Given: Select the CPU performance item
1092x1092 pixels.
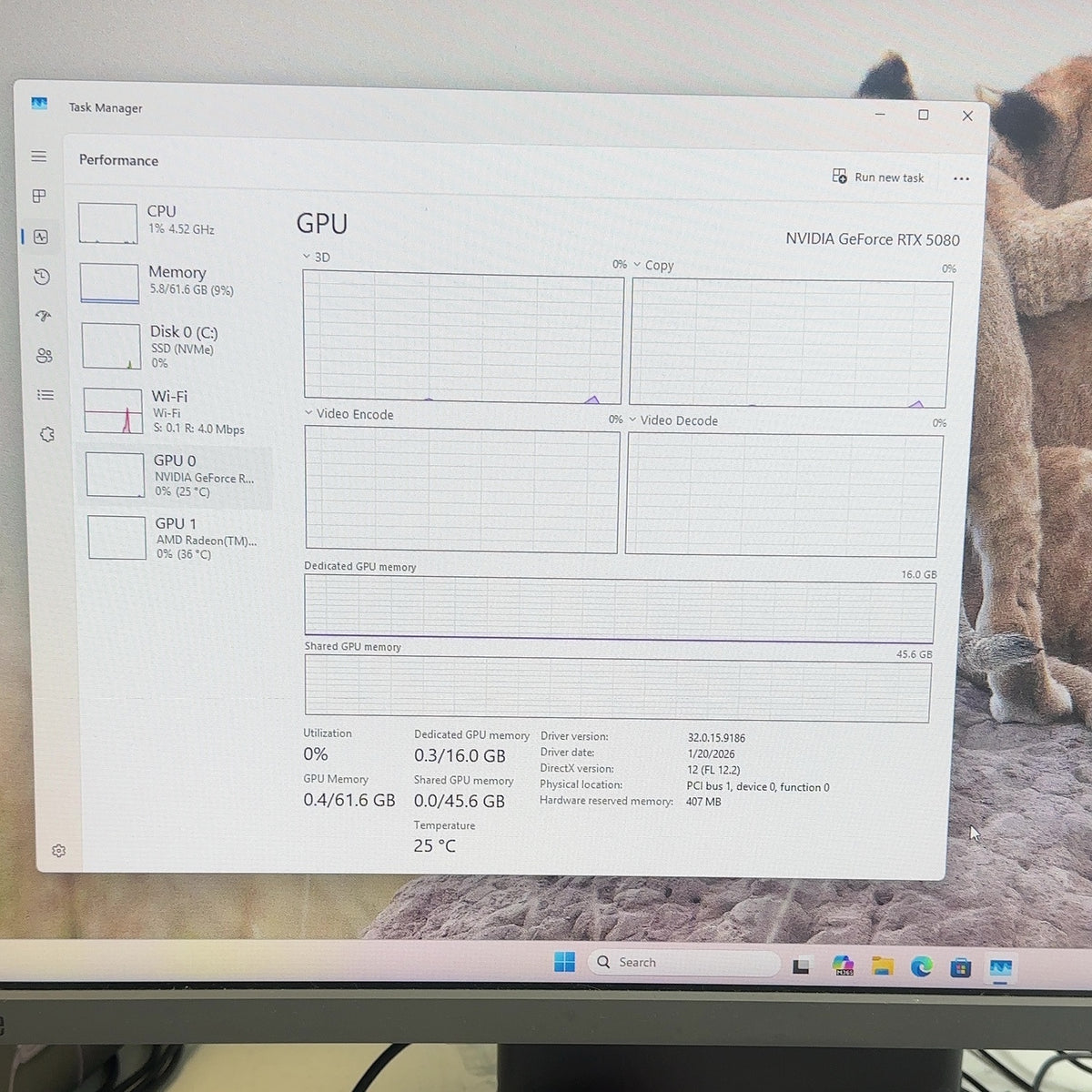Looking at the screenshot, I should click(171, 221).
